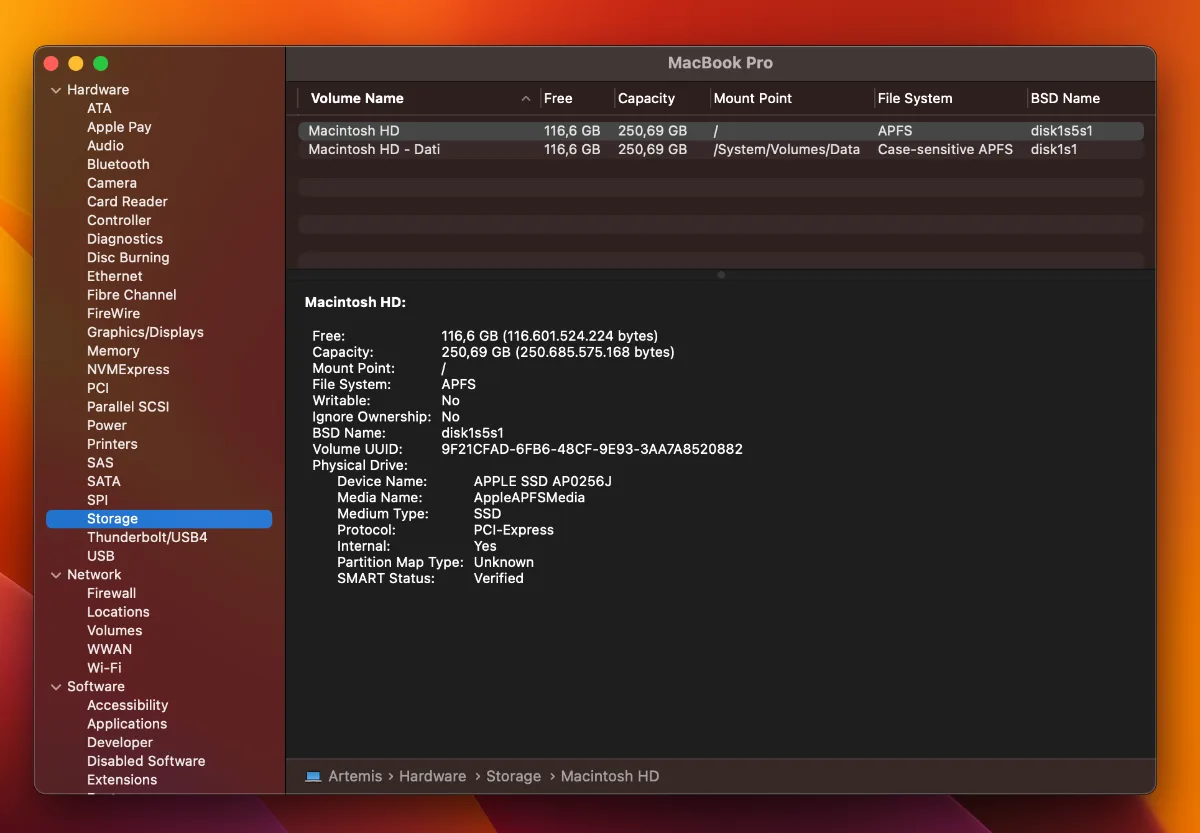Select Applications under Software

coord(127,724)
